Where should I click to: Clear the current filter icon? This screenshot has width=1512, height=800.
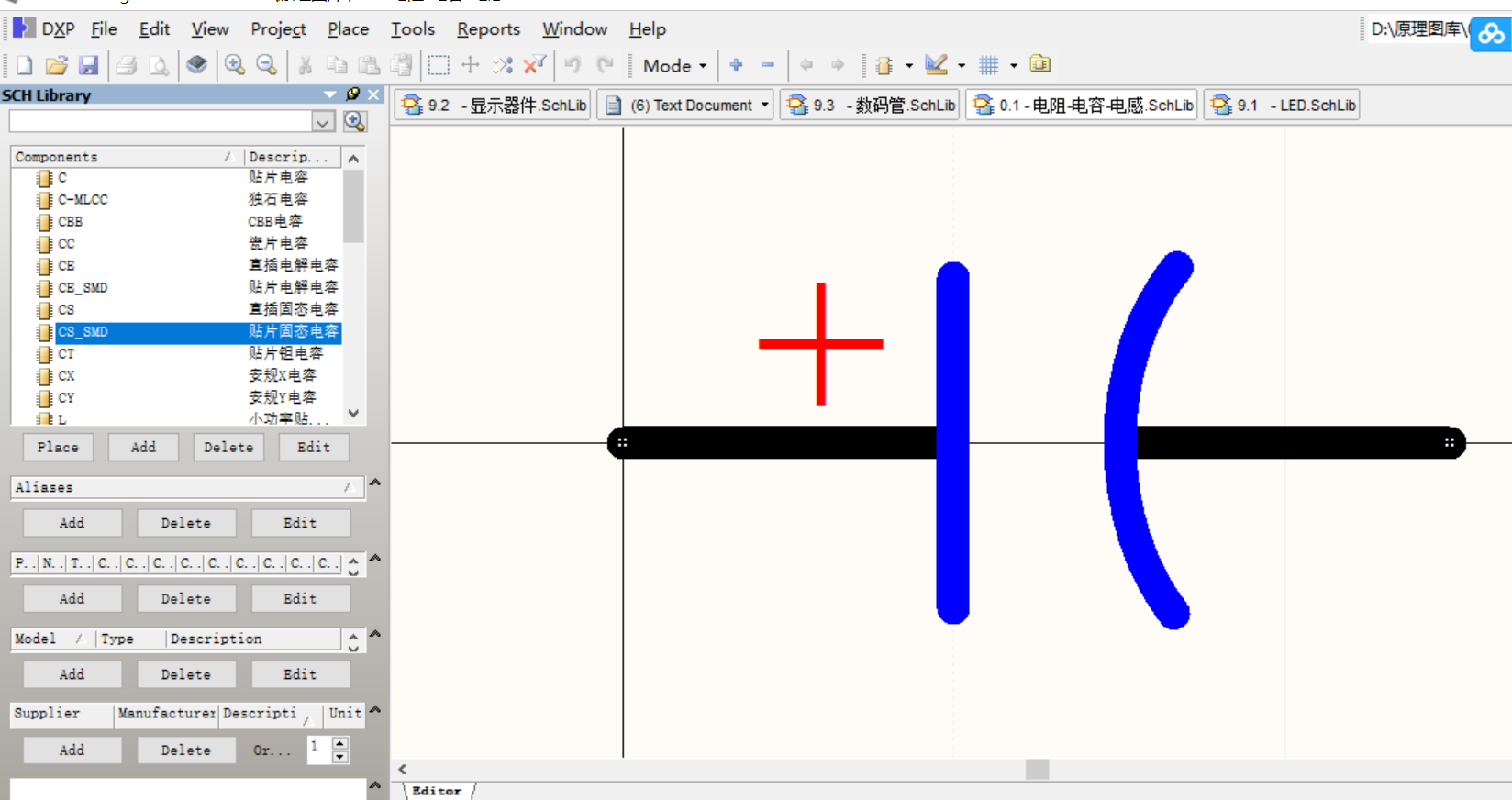click(x=534, y=65)
